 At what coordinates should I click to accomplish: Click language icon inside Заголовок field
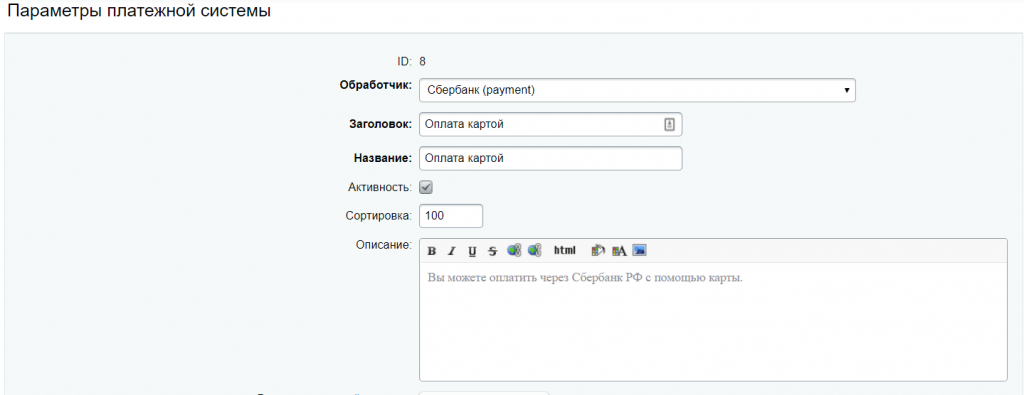click(669, 124)
